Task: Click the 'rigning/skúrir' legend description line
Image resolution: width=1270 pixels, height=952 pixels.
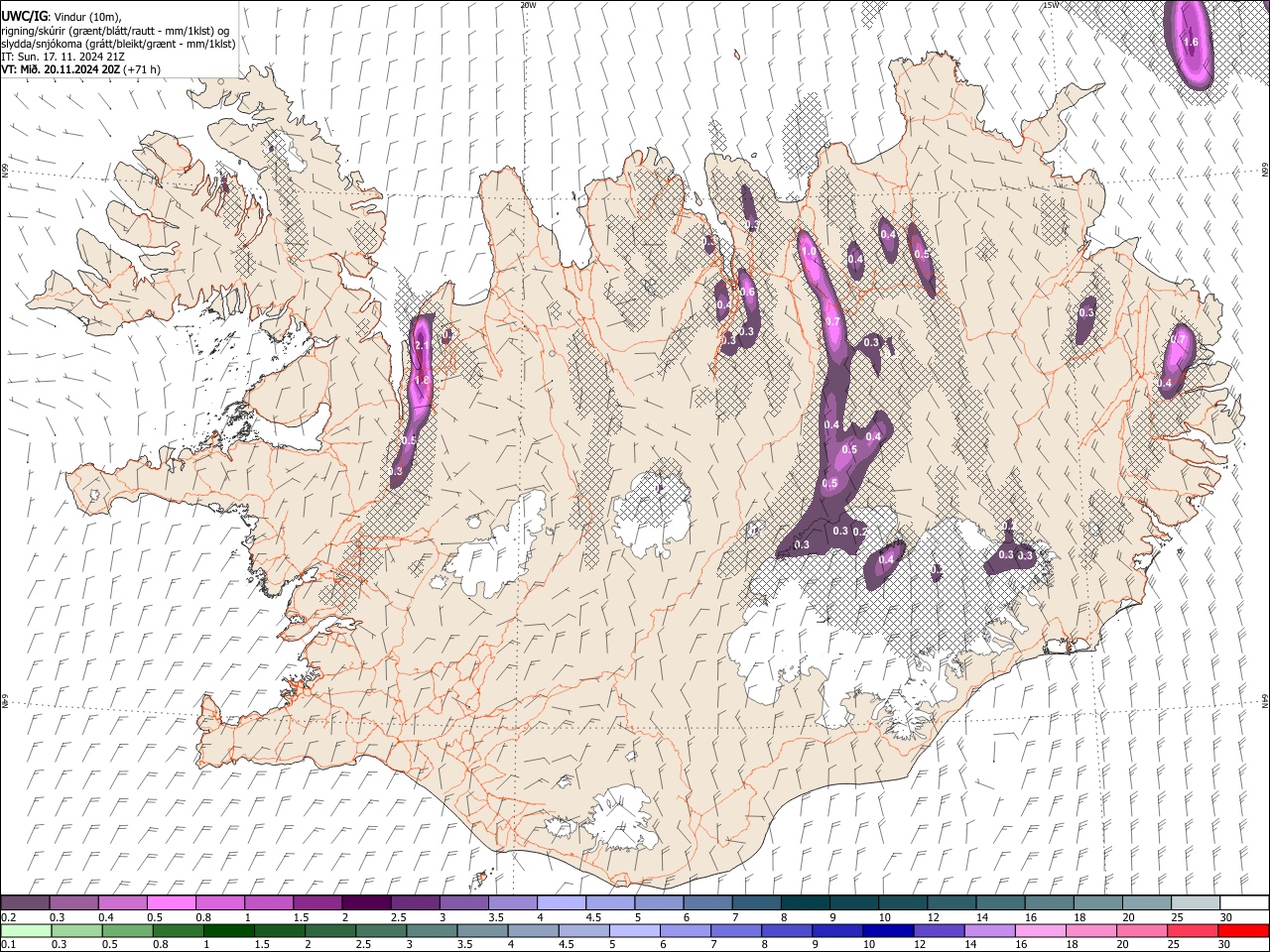Action: tap(115, 31)
